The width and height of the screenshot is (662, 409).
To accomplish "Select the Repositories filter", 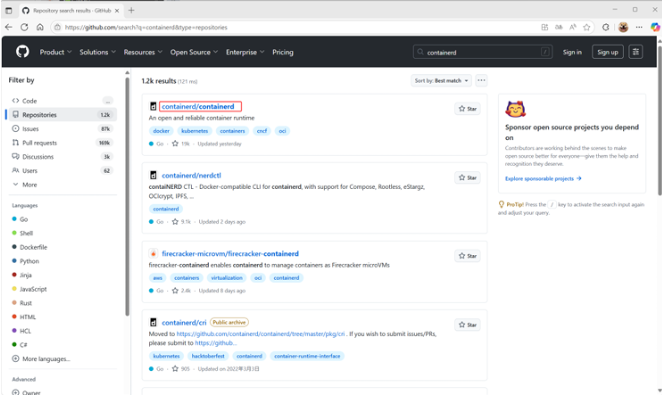I will pyautogui.click(x=62, y=115).
